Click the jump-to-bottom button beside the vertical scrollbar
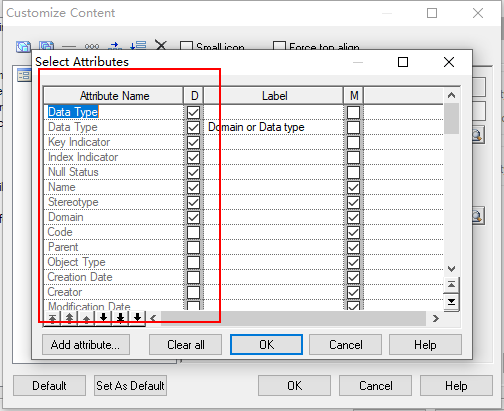This screenshot has height=411, width=504. [x=451, y=302]
